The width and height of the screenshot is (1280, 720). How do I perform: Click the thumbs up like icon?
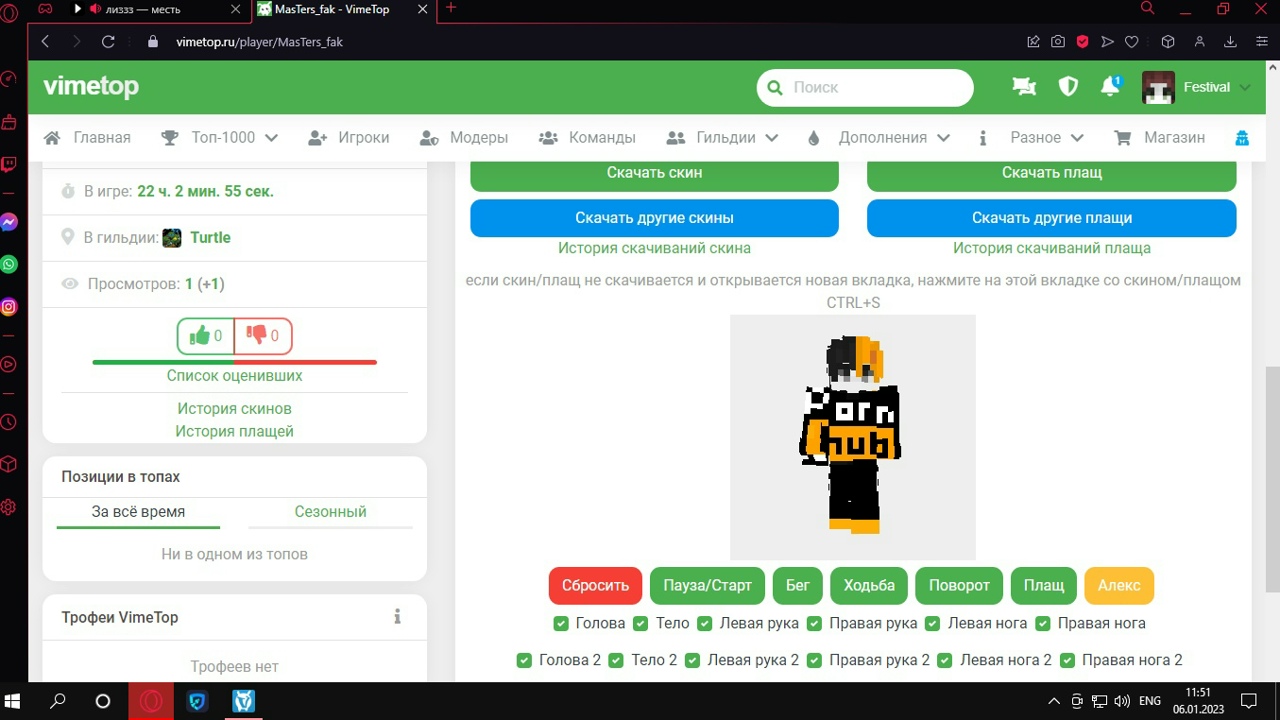tap(199, 336)
